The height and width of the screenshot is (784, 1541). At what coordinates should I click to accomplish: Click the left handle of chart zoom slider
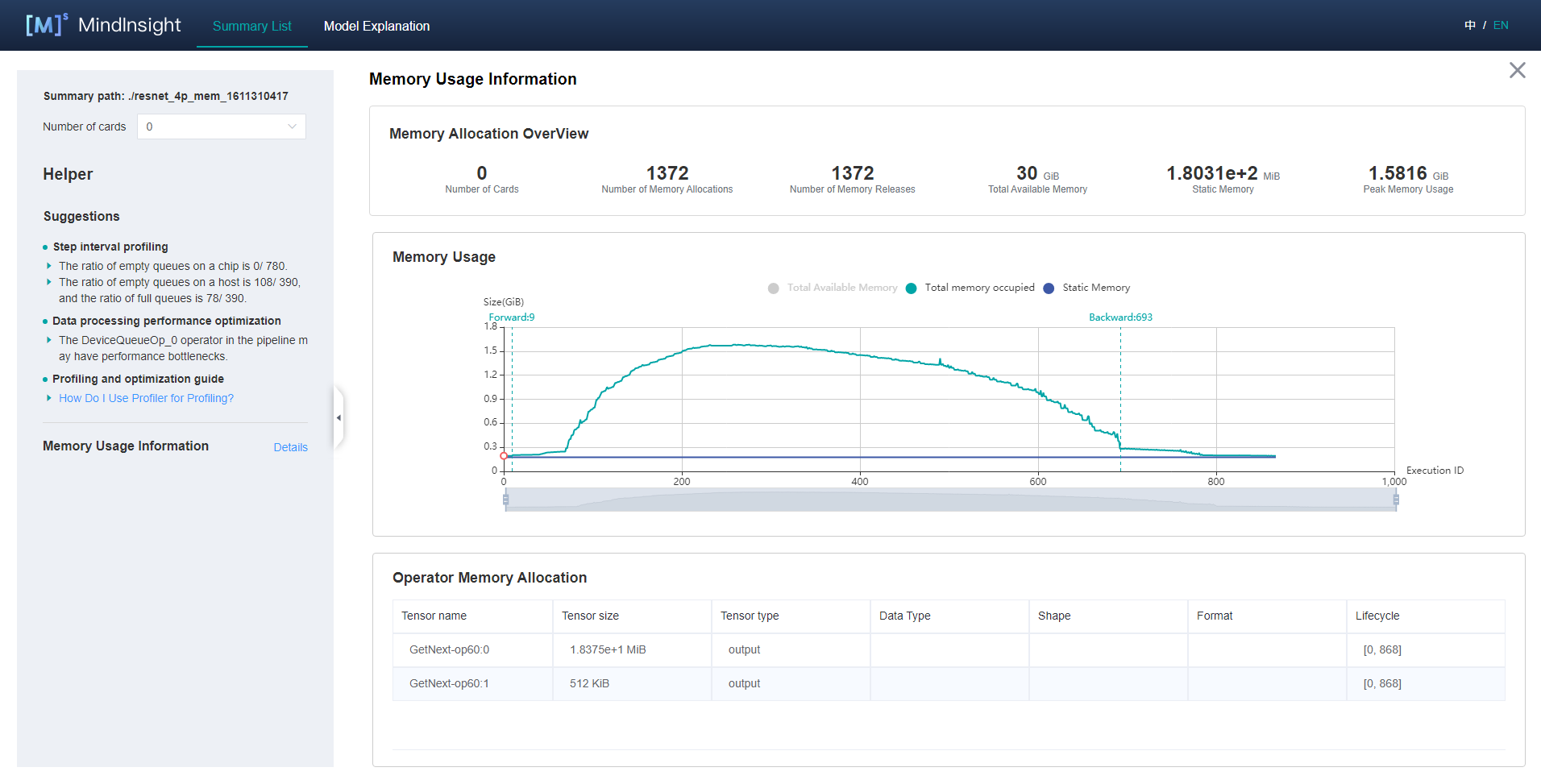[505, 500]
